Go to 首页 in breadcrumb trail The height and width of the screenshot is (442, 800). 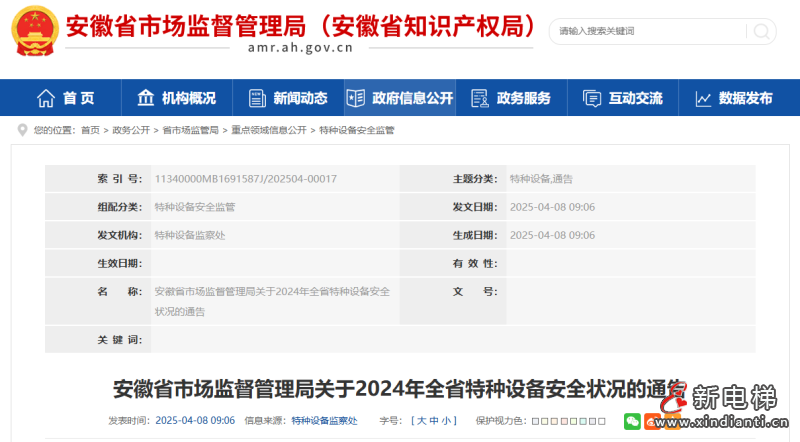90,130
